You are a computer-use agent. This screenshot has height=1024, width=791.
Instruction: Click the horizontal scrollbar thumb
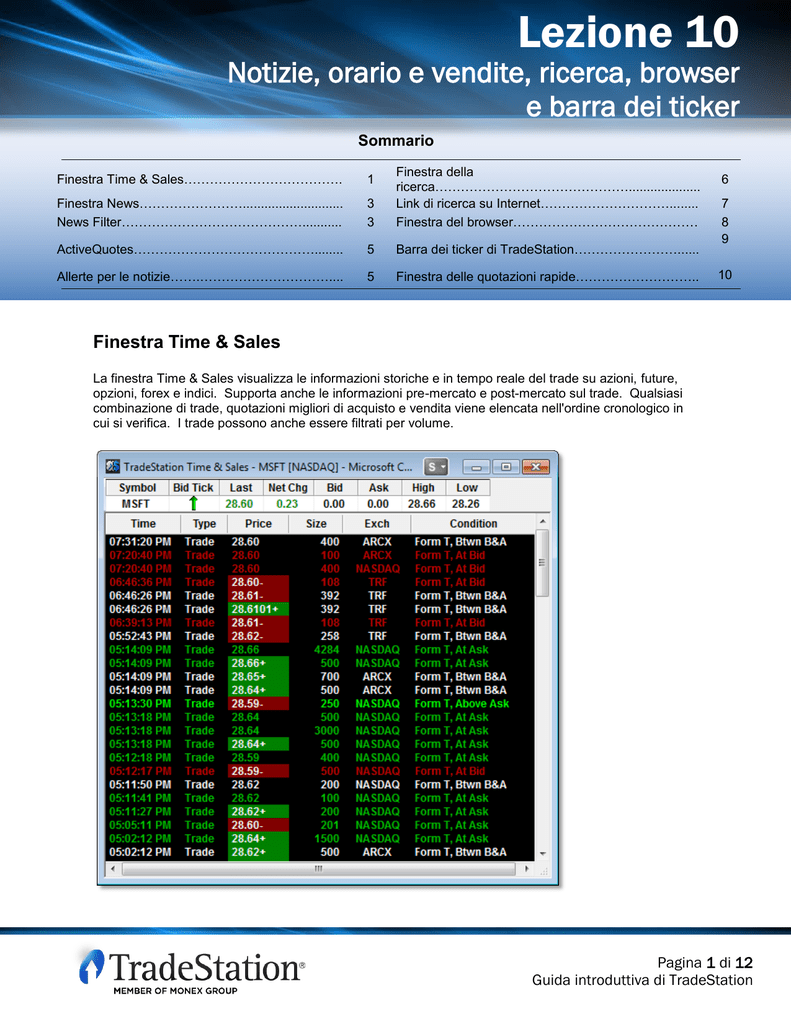pos(318,869)
